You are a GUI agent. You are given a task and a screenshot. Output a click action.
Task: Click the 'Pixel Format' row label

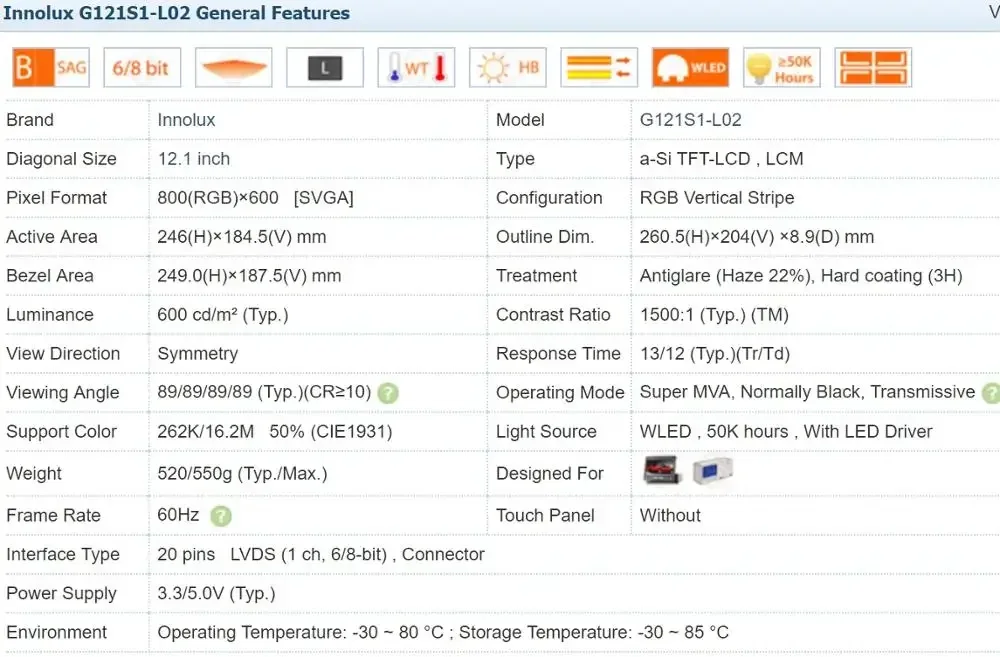coord(56,198)
